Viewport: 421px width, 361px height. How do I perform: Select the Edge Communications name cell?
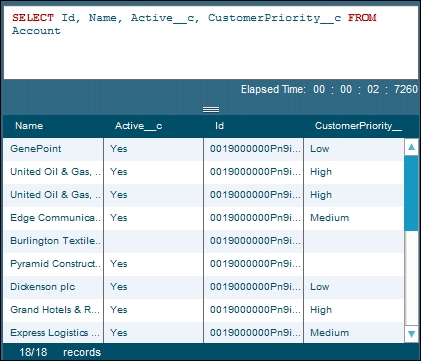click(x=53, y=218)
